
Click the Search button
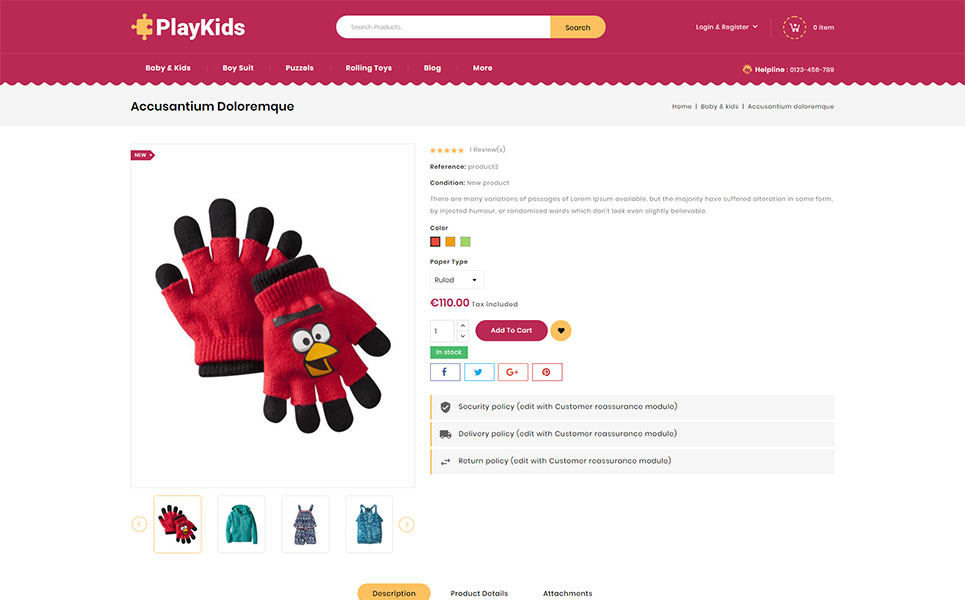pyautogui.click(x=578, y=27)
